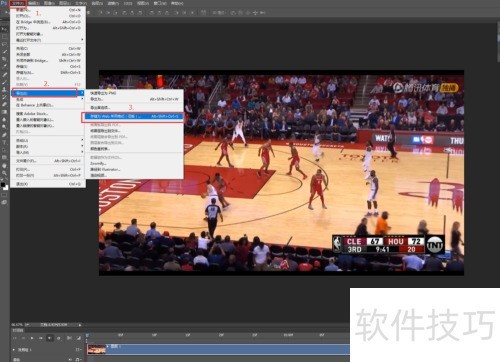The width and height of the screenshot is (500, 362).
Task: Select the Hand tool
Action: coord(4,166)
